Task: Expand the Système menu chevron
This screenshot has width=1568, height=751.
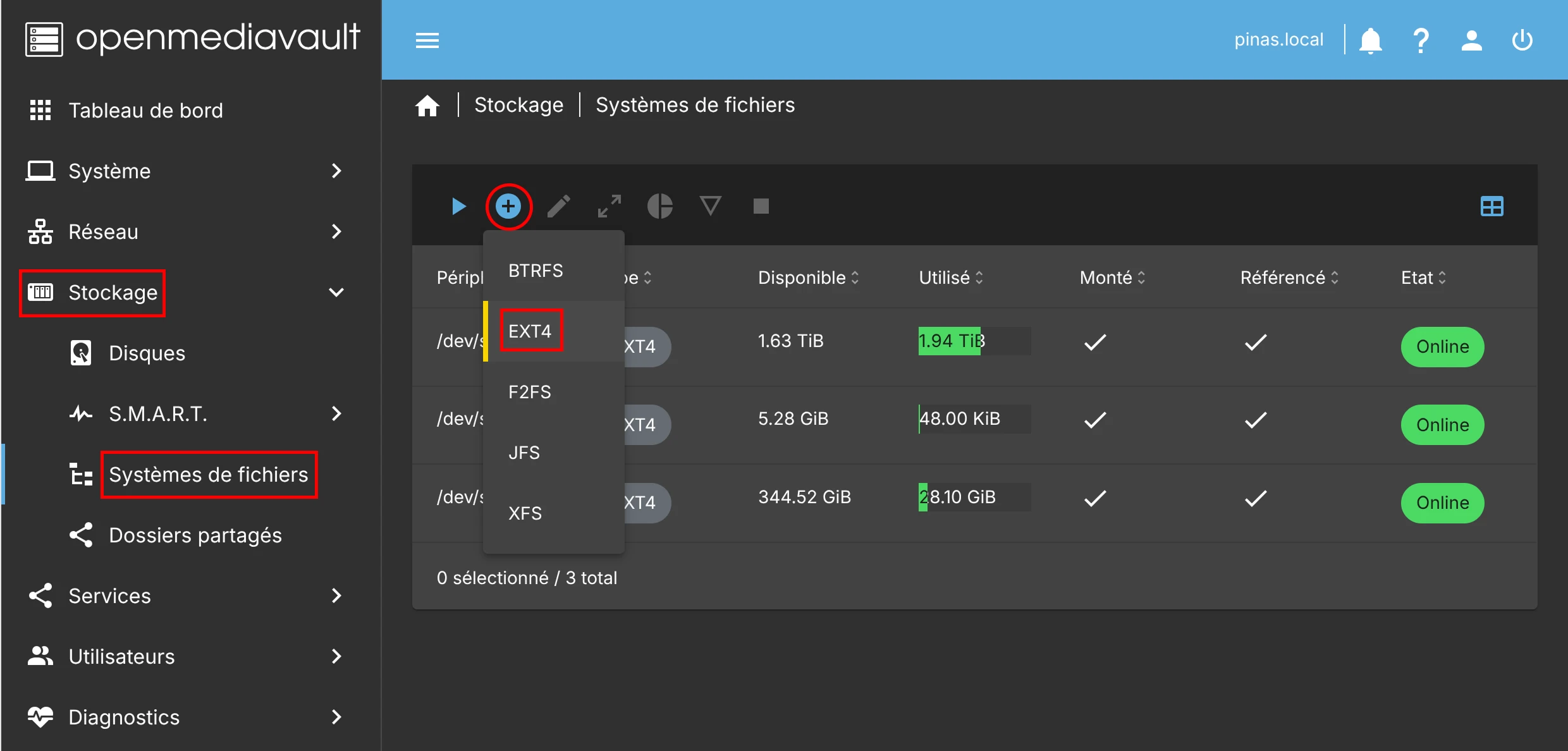Action: [x=336, y=171]
